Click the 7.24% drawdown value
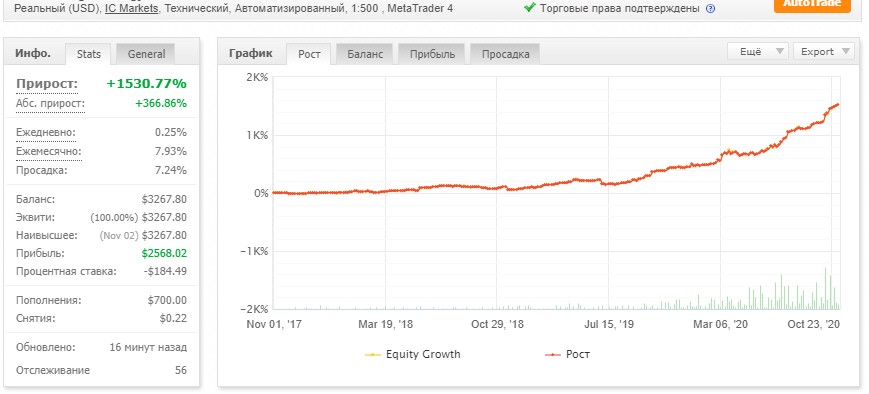 (171, 170)
